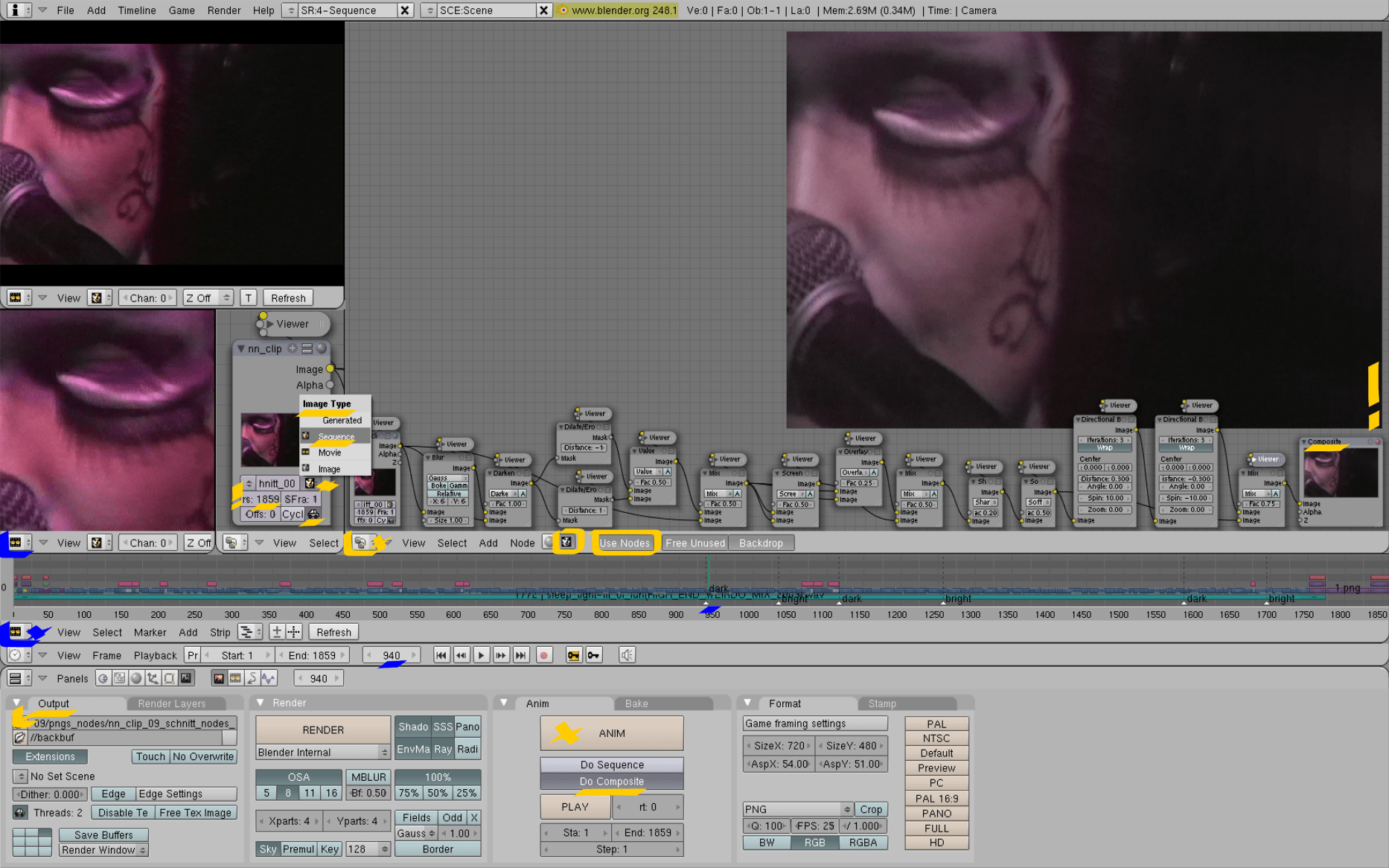Open the Logic panels context icon
1389x868 pixels.
103,678
